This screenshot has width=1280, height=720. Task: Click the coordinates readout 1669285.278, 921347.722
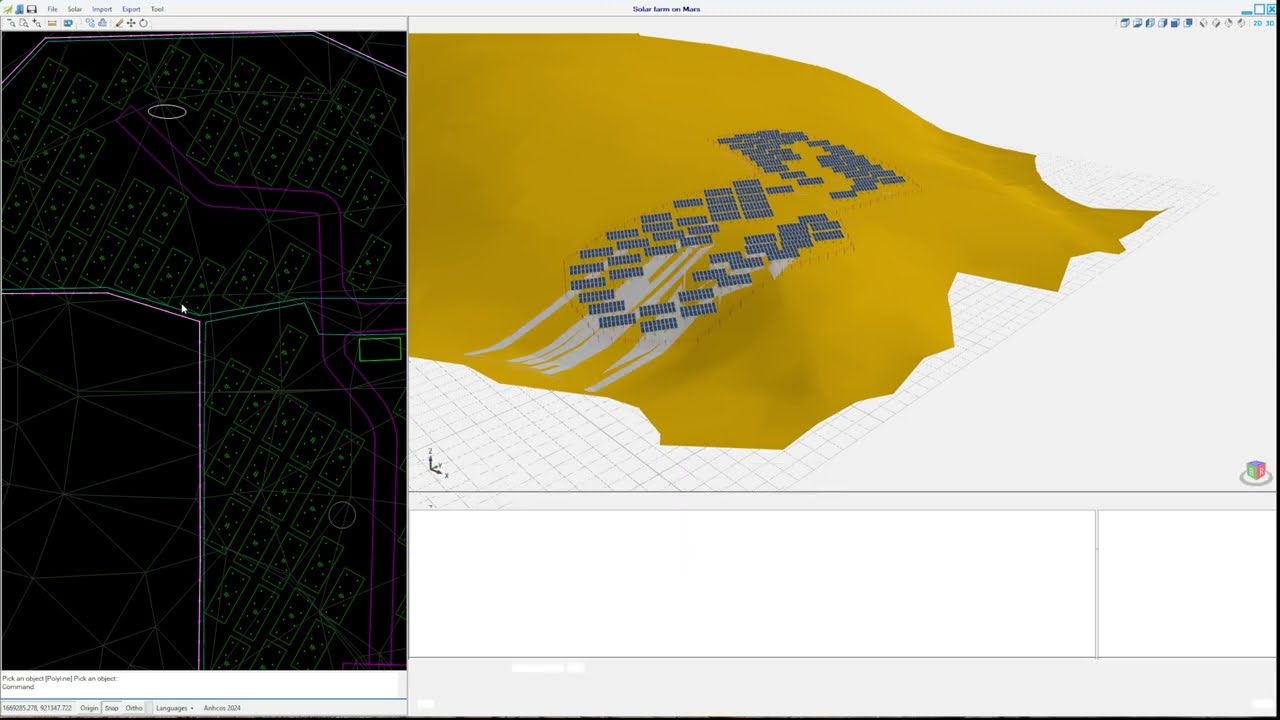pos(37,708)
